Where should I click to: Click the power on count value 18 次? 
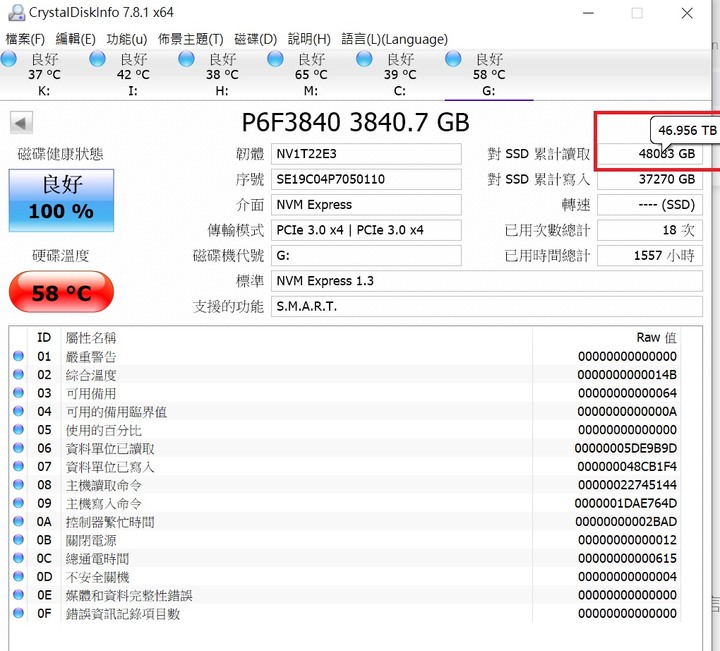(650, 230)
